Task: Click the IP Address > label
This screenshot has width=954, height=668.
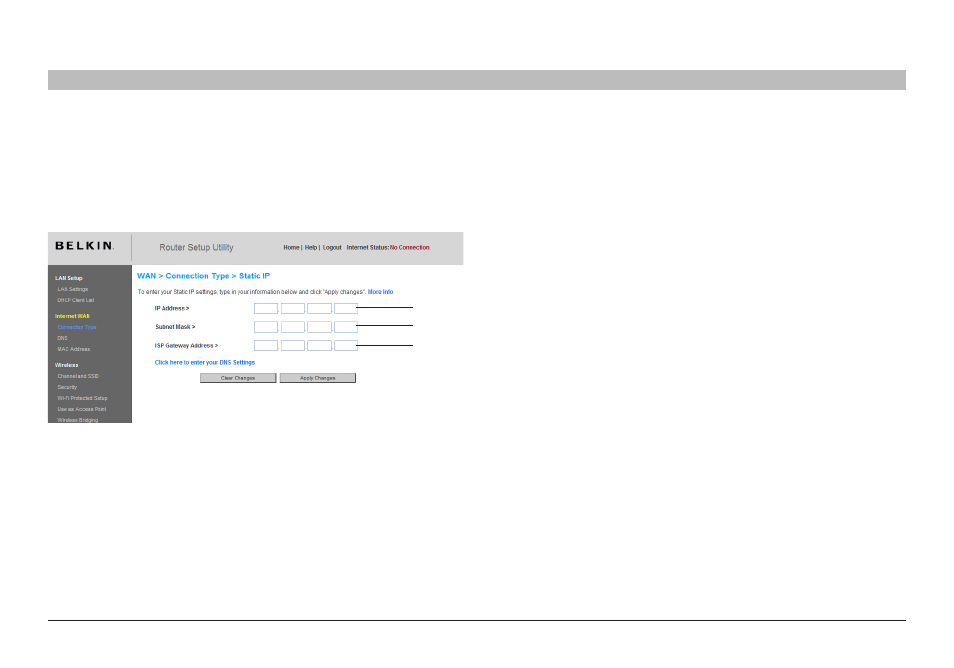Action: coord(172,308)
